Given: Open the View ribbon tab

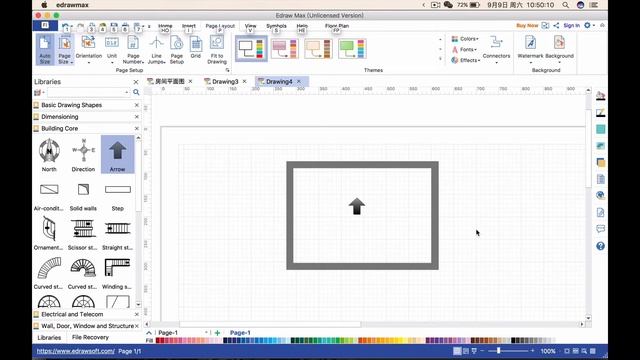Looking at the screenshot, I should tap(250, 26).
